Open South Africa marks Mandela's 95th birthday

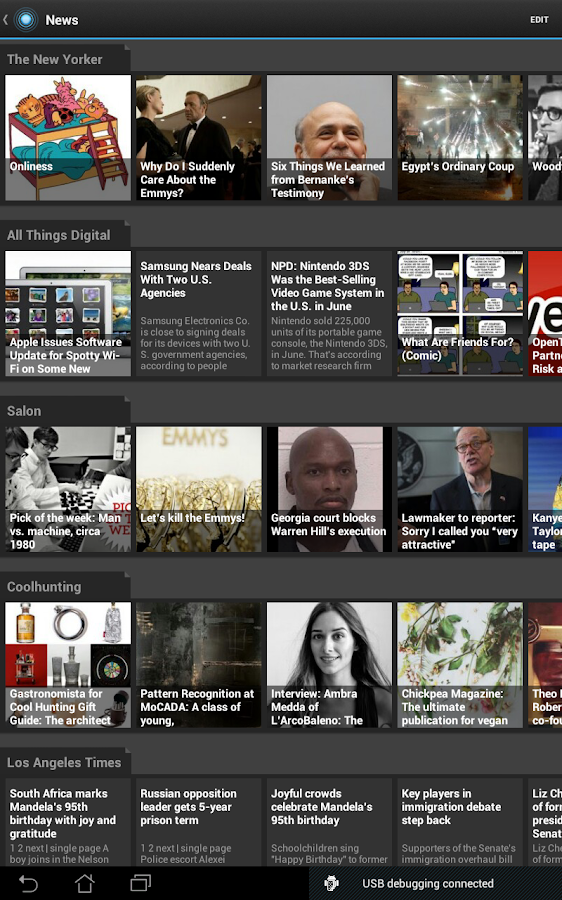(68, 822)
